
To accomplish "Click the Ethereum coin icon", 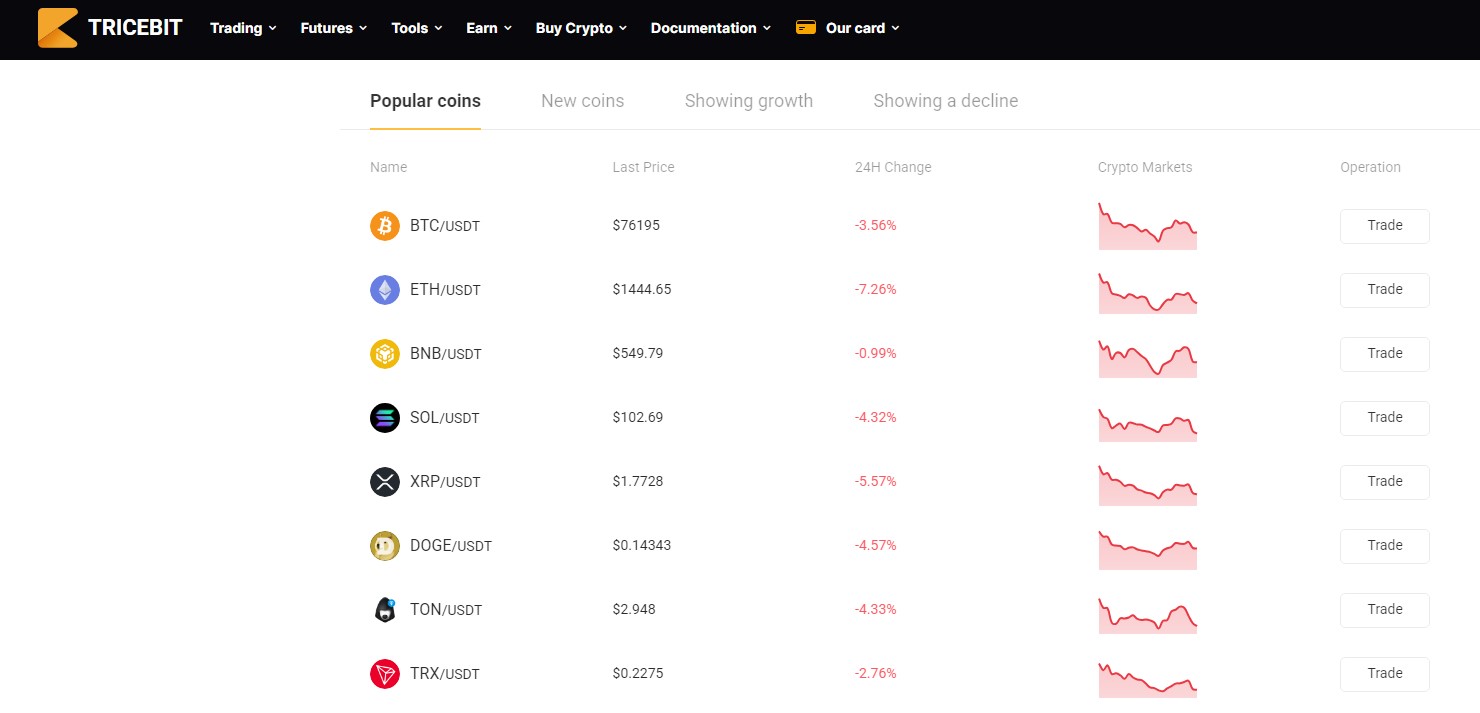I will point(385,290).
